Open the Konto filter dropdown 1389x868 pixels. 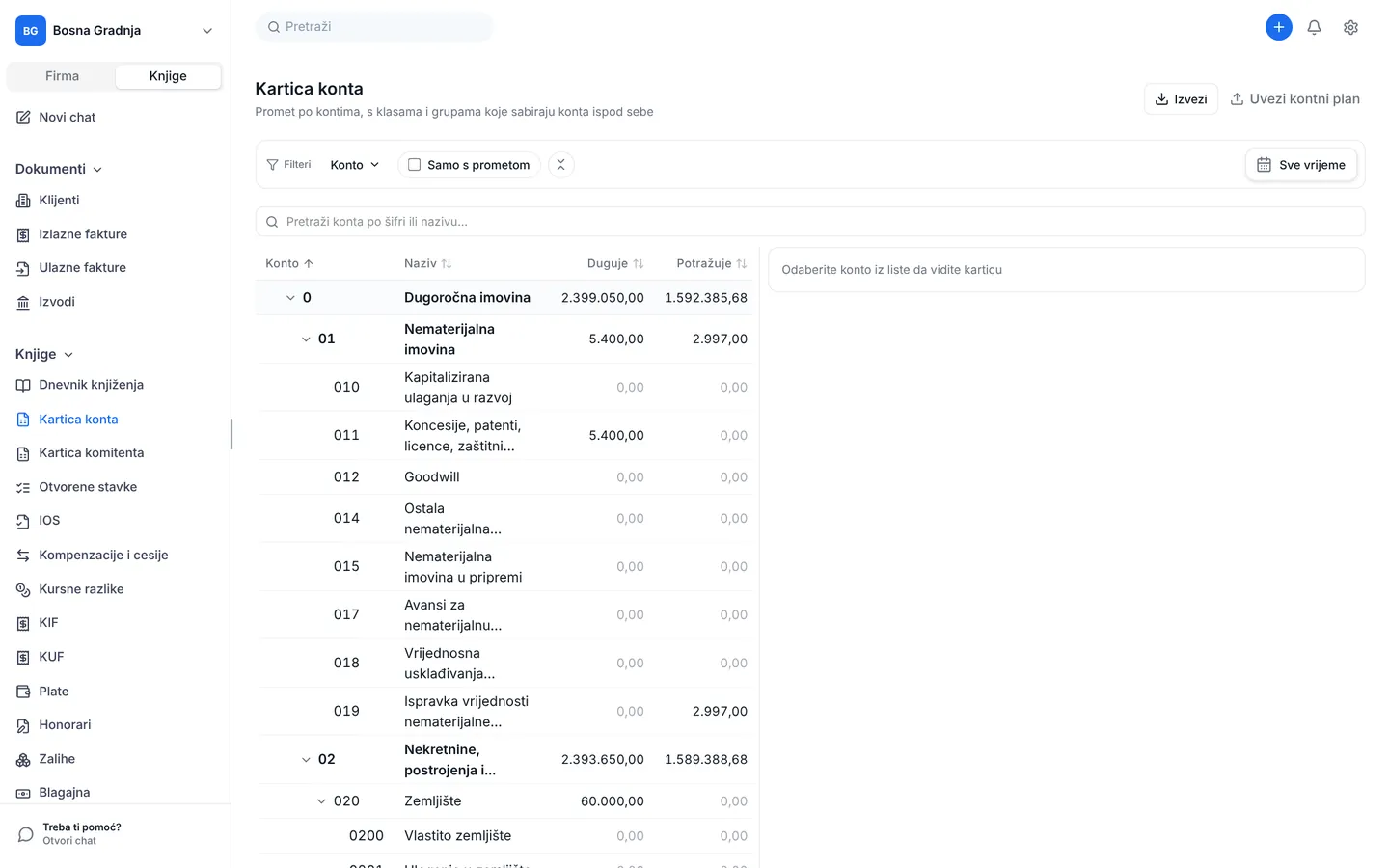[x=355, y=165]
